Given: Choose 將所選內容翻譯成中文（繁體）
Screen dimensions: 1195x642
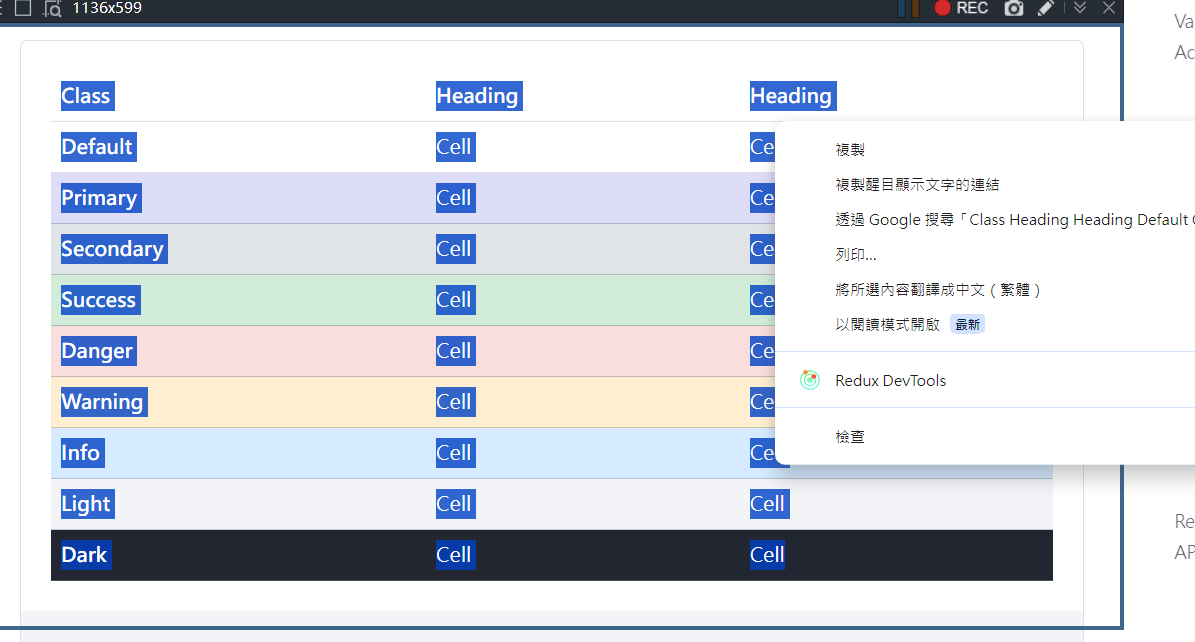Looking at the screenshot, I should pyautogui.click(x=938, y=290).
